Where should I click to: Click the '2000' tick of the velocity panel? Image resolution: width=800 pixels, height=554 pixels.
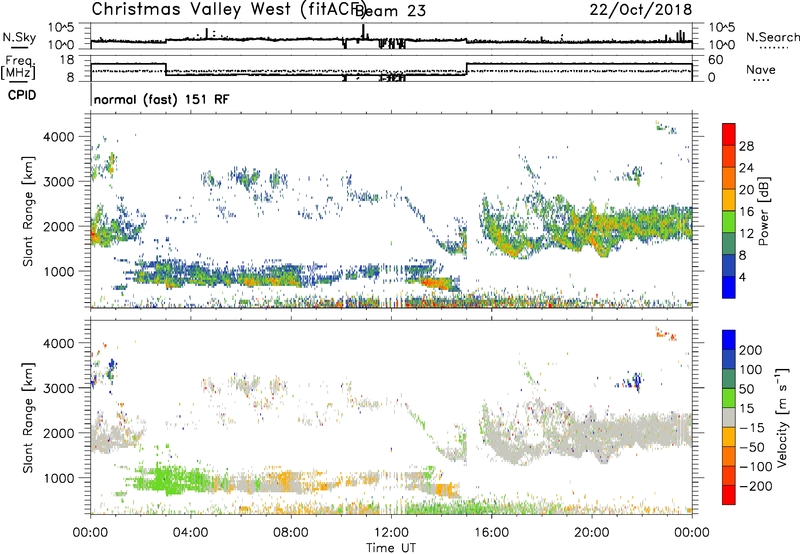[59, 433]
